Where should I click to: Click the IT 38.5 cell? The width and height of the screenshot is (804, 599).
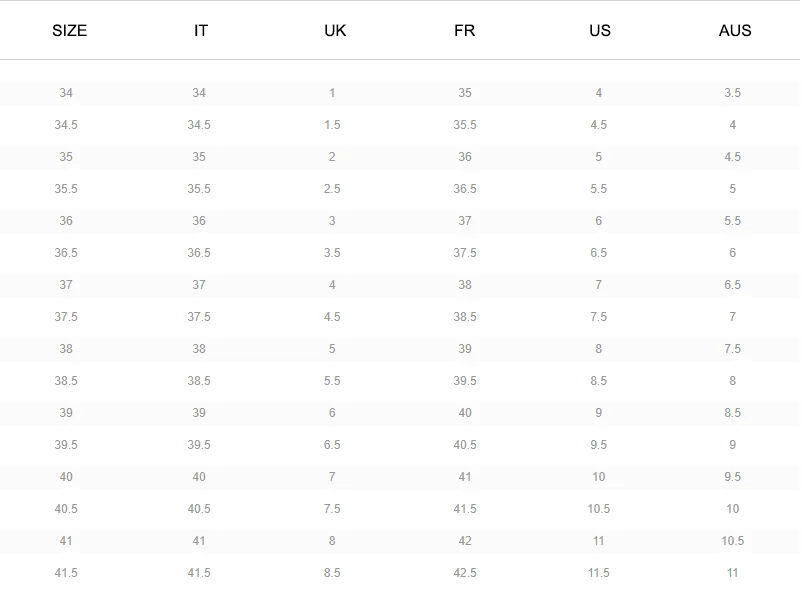point(199,381)
